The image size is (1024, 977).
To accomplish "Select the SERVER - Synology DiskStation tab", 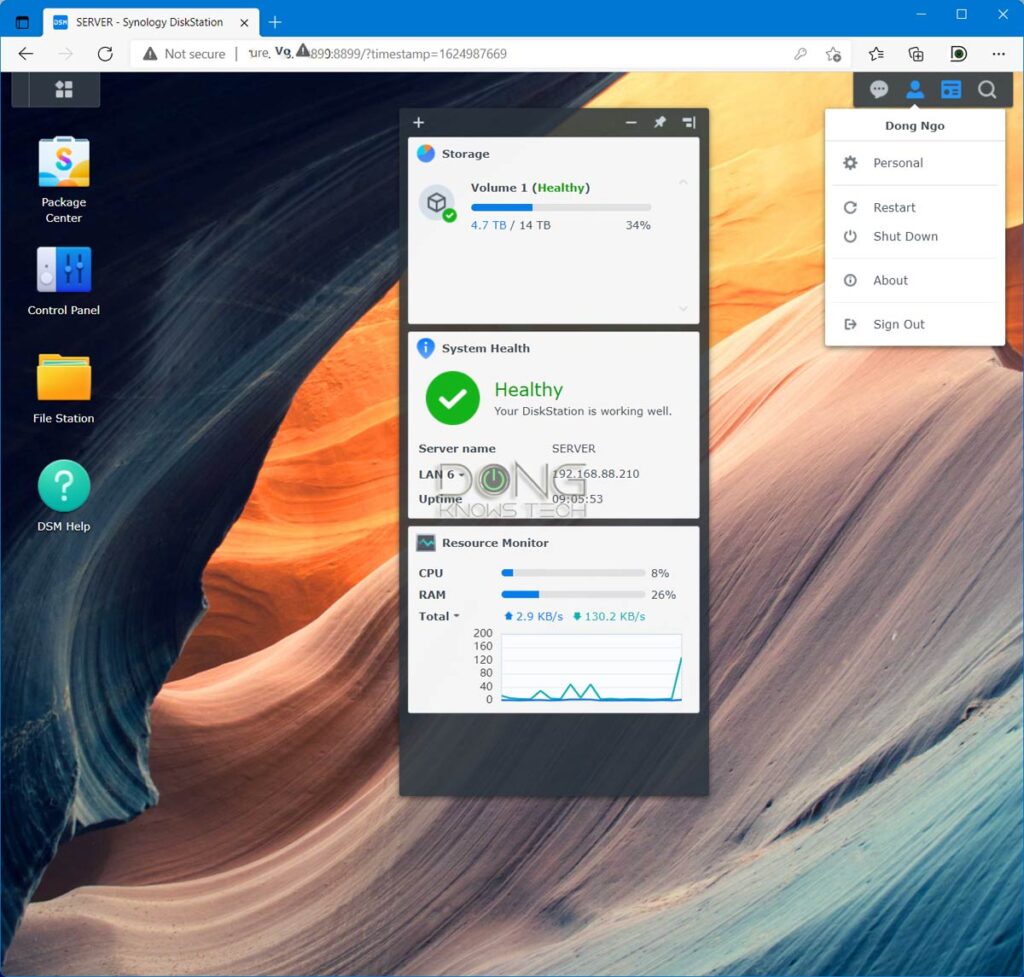I will (150, 22).
